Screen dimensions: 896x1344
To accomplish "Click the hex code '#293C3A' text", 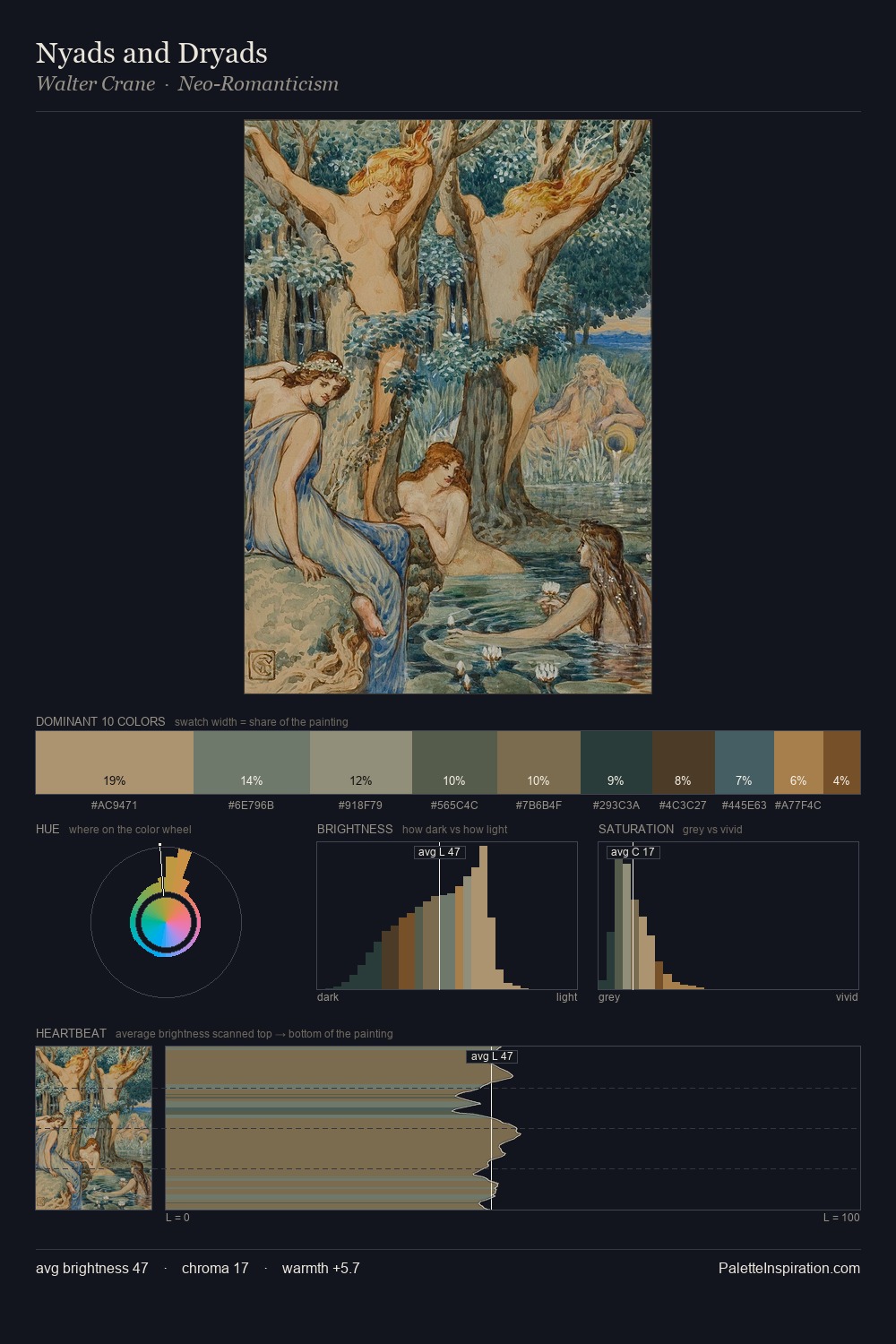I will (x=616, y=806).
